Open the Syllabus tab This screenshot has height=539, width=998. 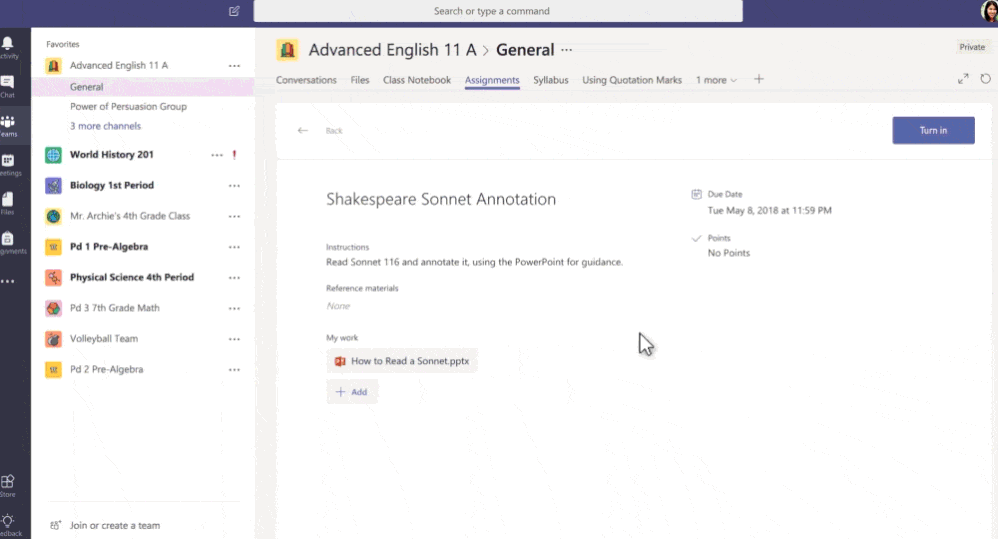[551, 80]
